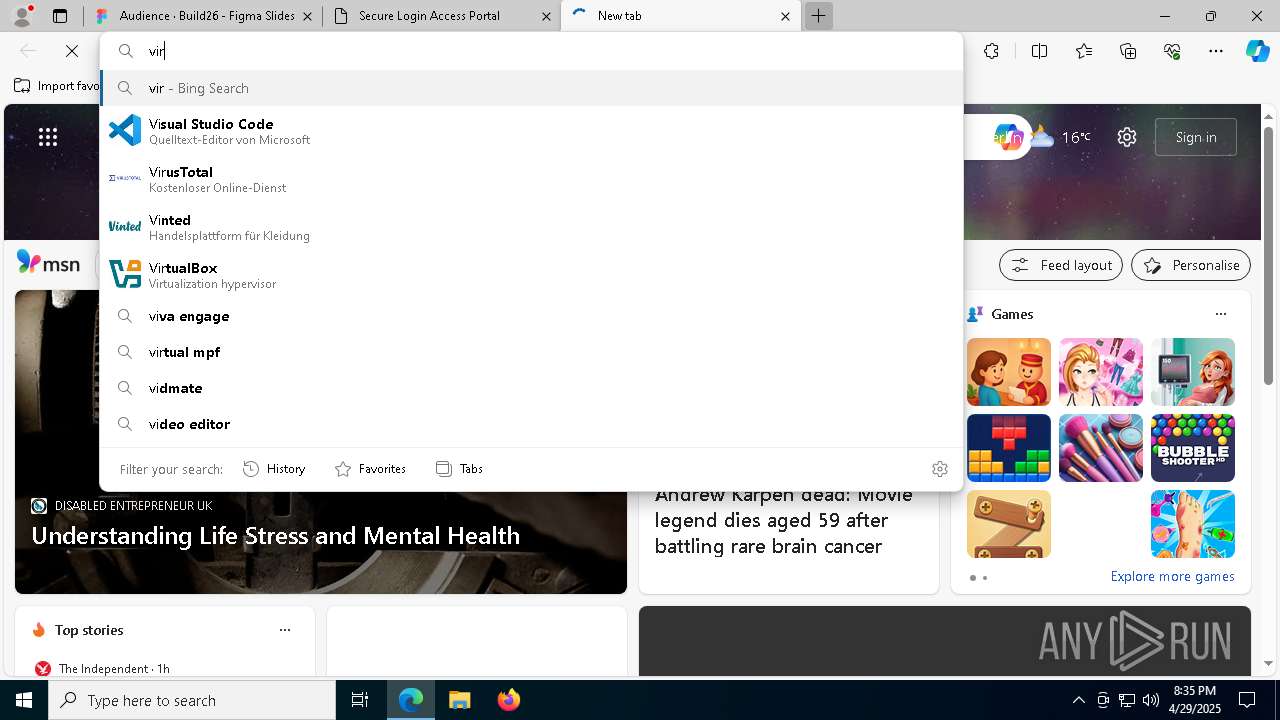Viewport: 1280px width, 720px height.
Task: Select 'vir - Bing Search' suggestion
Action: pos(531,88)
